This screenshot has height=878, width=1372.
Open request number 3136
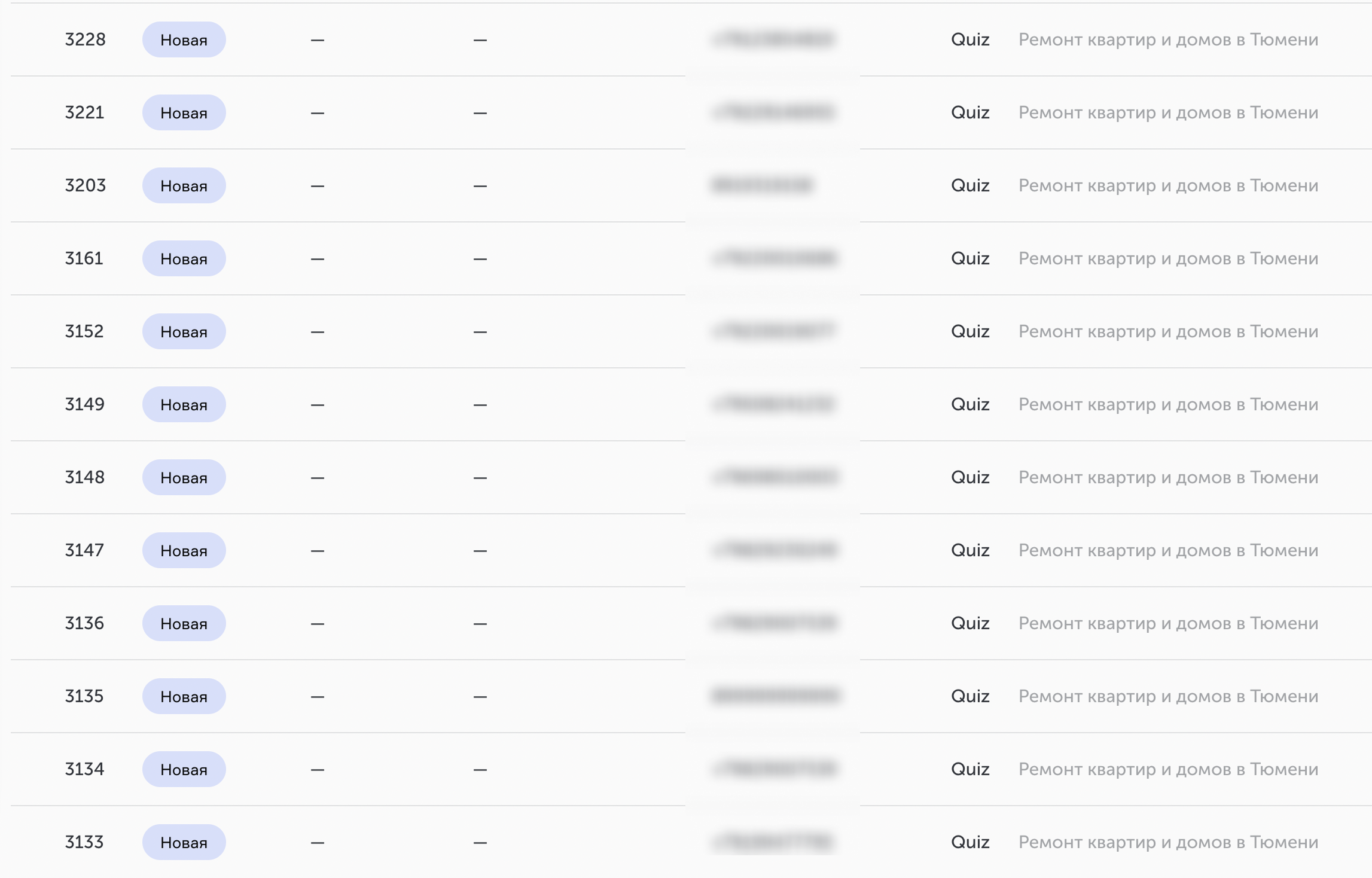tap(84, 623)
